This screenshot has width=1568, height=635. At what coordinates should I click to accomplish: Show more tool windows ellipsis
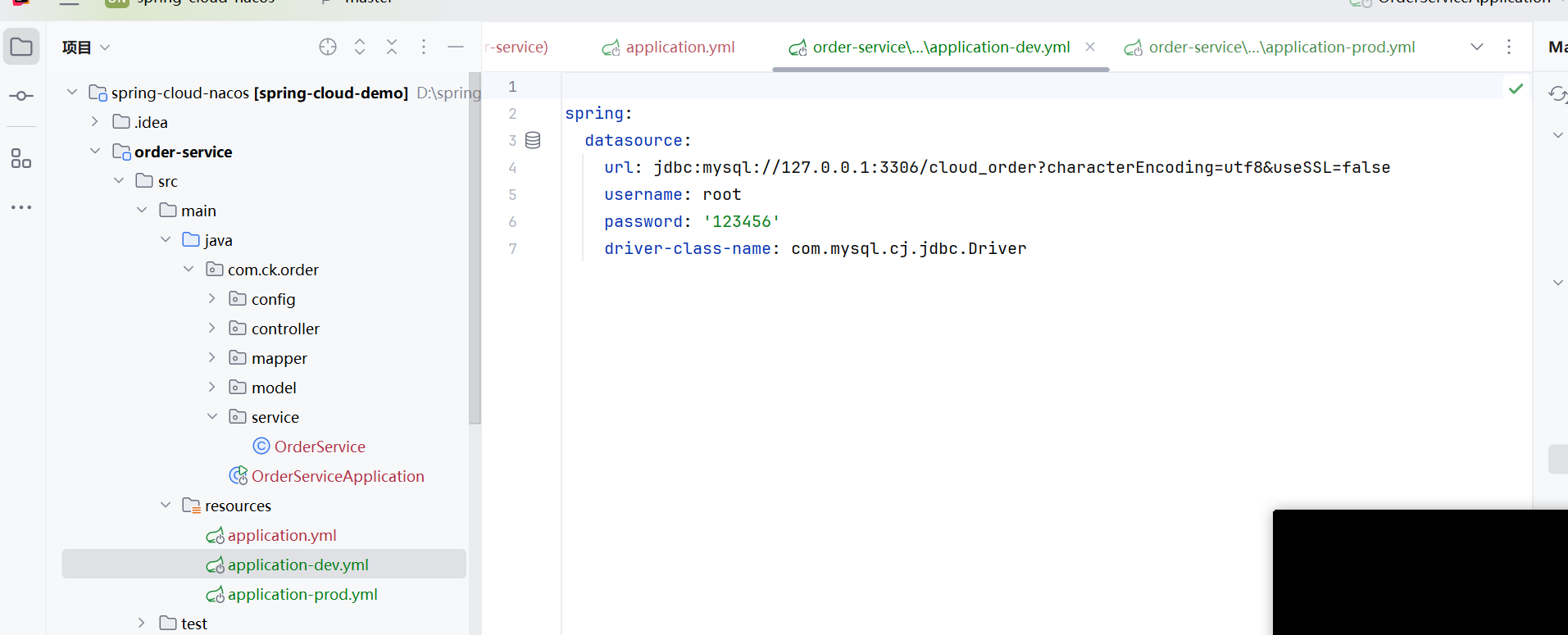[x=21, y=207]
